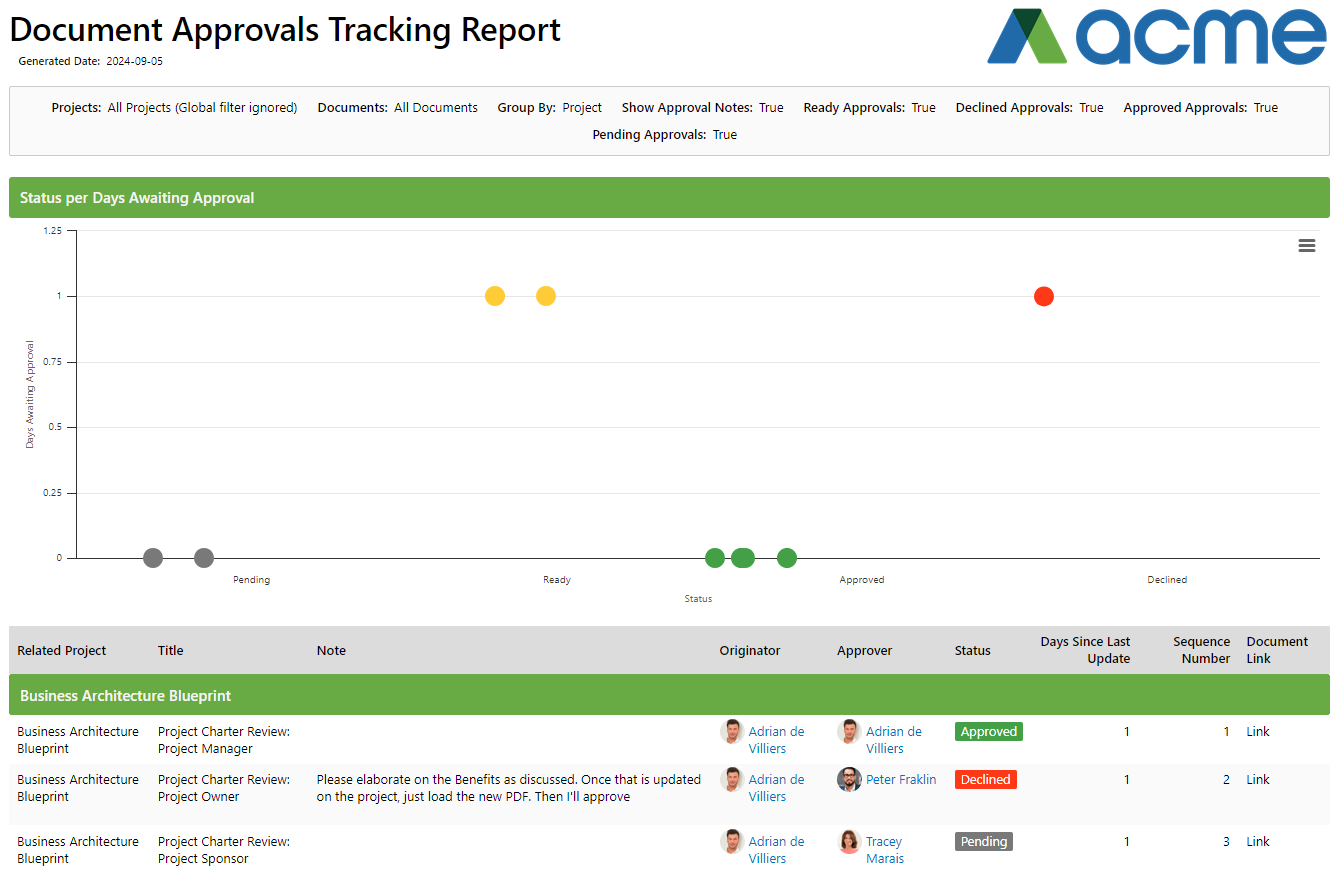This screenshot has width=1342, height=878.
Task: Click Adrian de Villiers' originator avatar
Action: click(x=731, y=731)
